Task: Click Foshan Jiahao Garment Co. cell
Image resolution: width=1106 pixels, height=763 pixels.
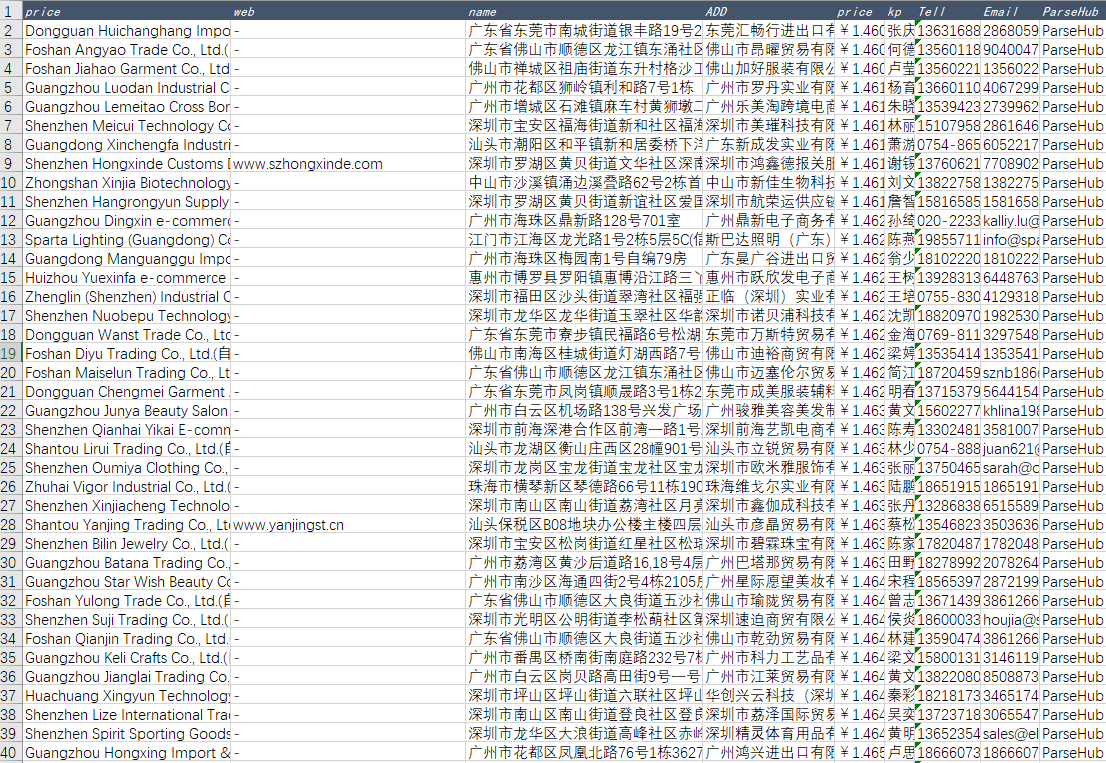Action: pos(127,68)
